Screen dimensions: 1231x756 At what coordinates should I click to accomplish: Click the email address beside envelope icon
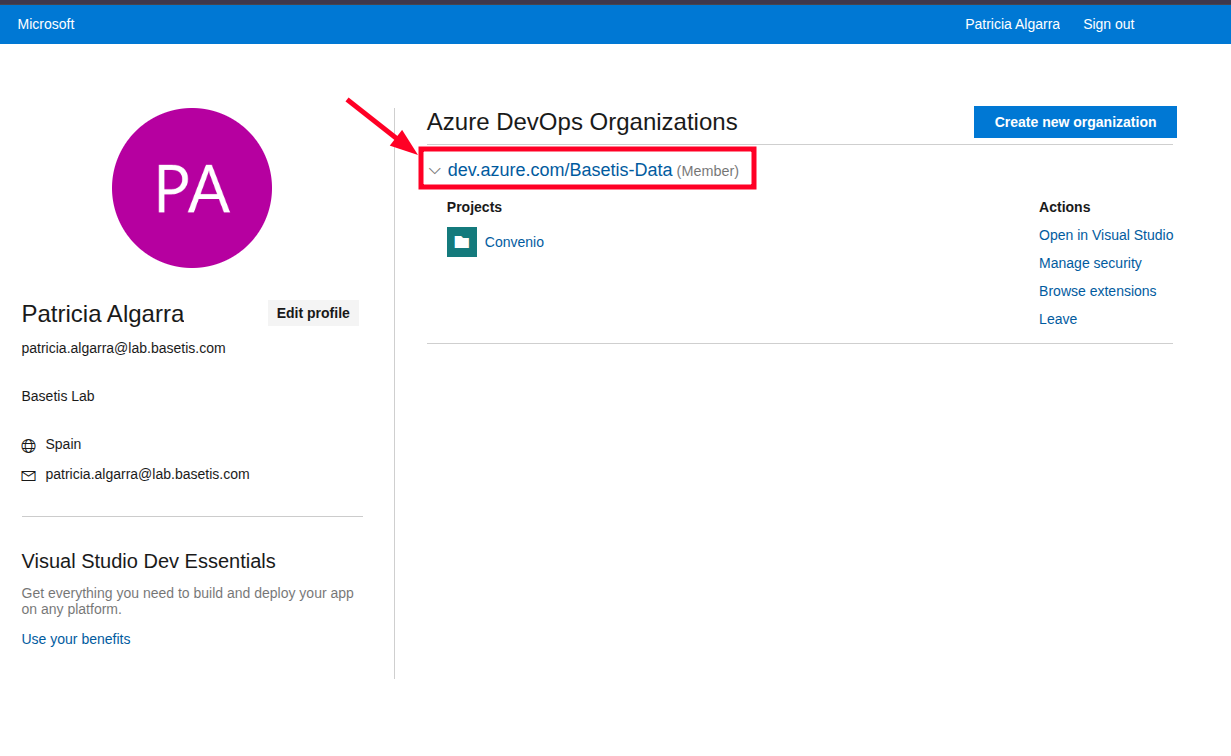pyautogui.click(x=148, y=474)
